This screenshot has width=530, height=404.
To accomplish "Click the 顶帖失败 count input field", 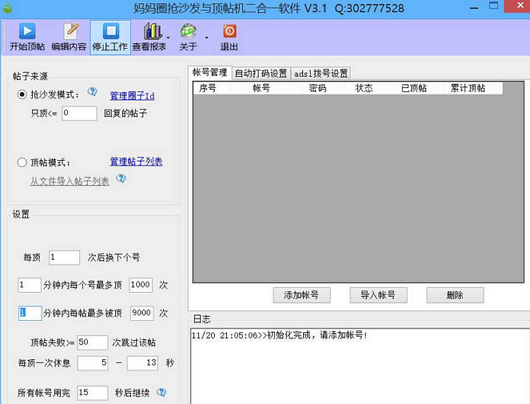I will tap(92, 342).
